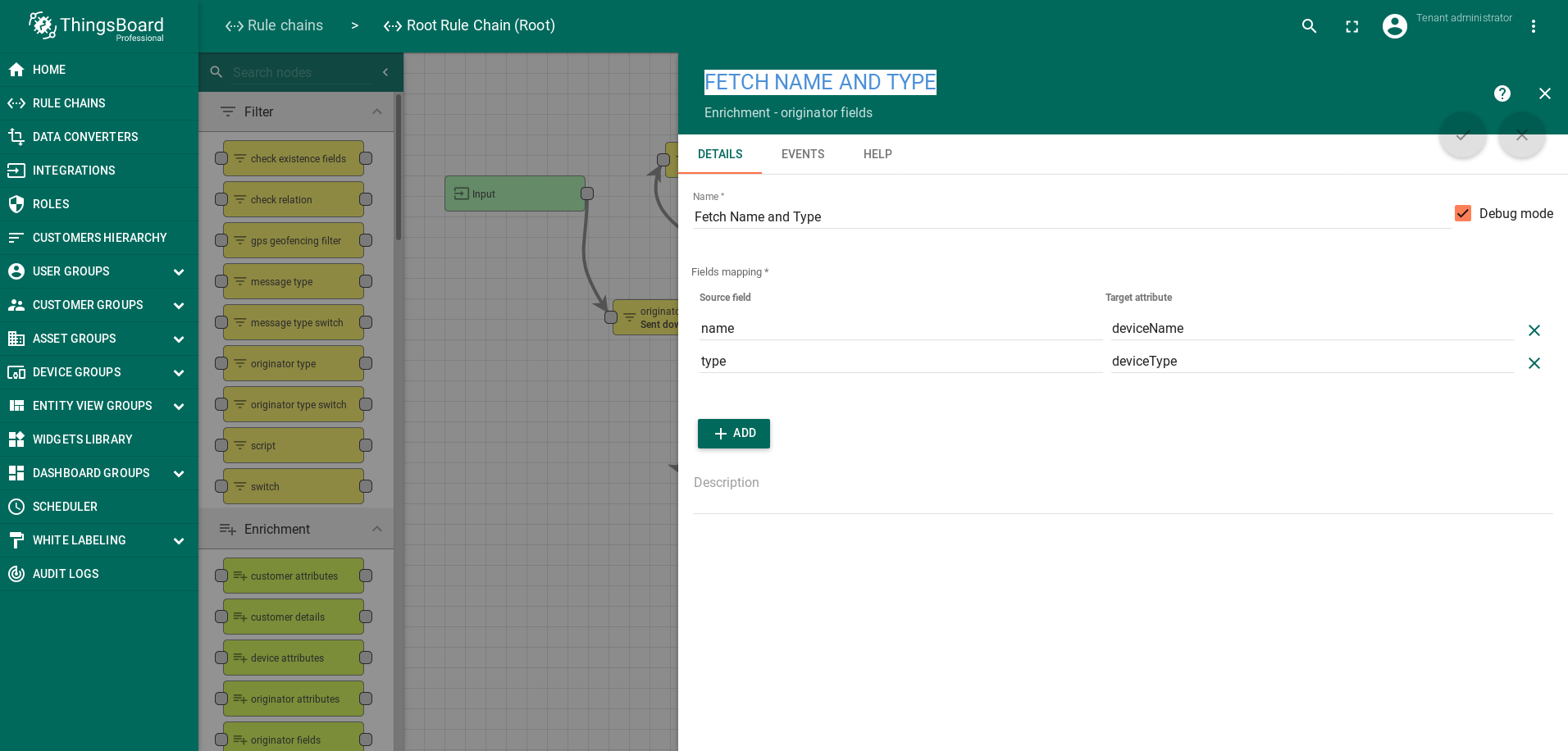Open help for the rule node

click(x=1502, y=93)
